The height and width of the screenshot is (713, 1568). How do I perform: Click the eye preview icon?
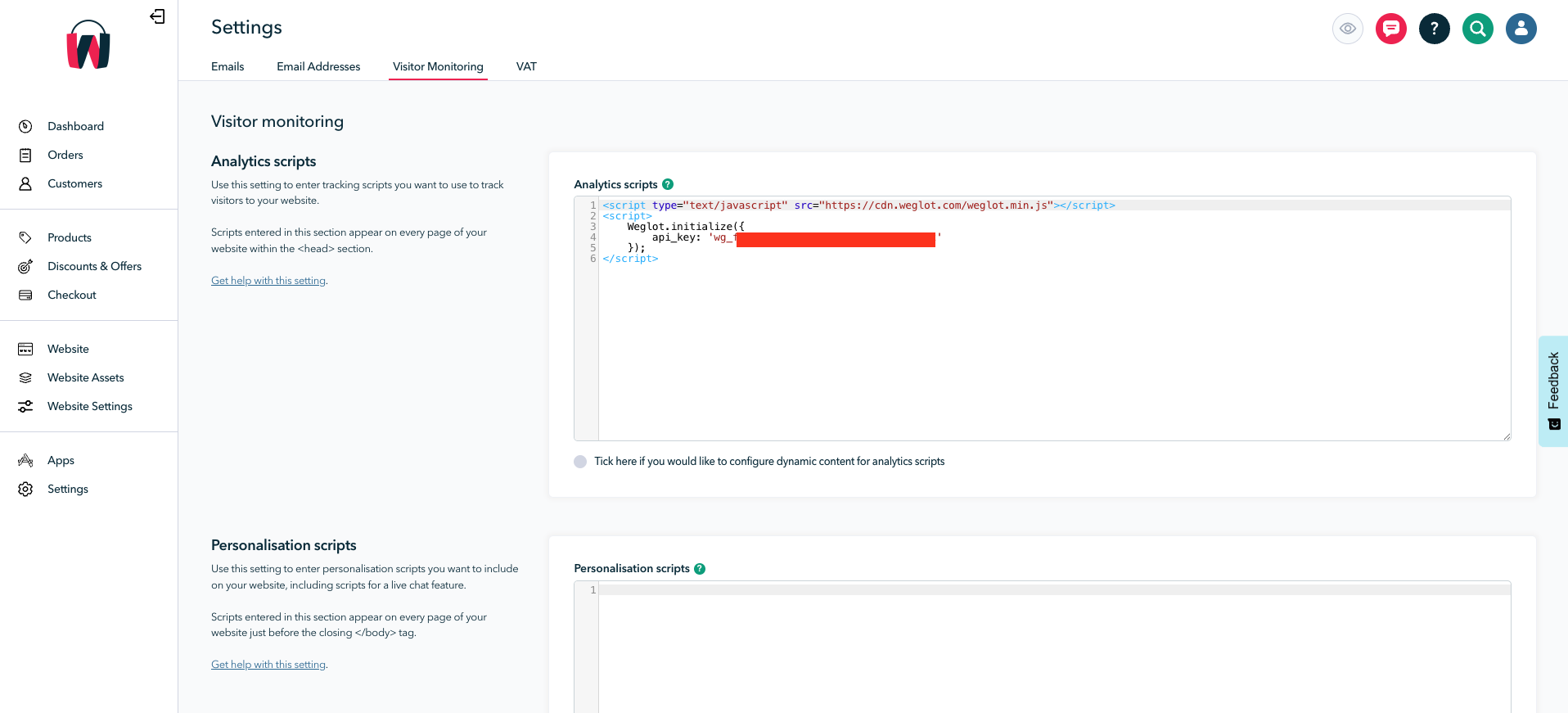click(1348, 29)
